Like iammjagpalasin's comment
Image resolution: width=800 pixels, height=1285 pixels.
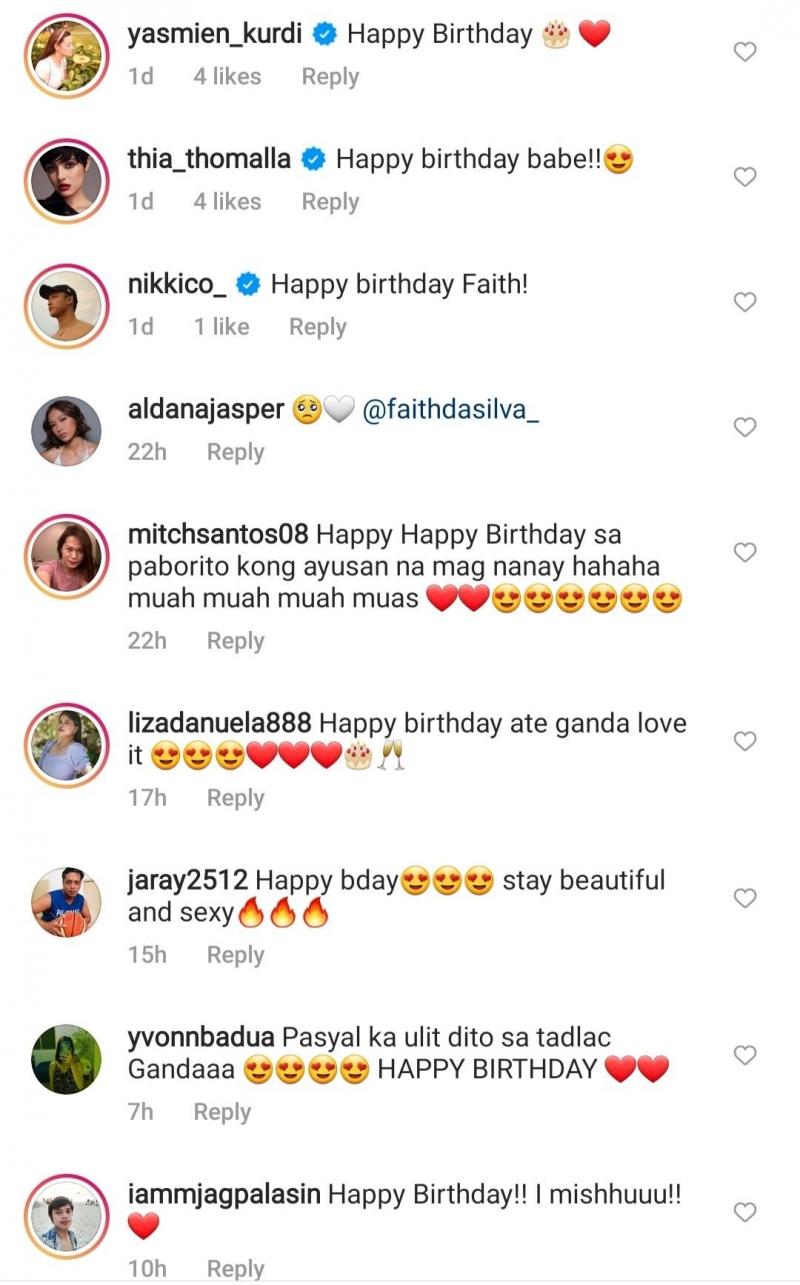[x=745, y=1212]
